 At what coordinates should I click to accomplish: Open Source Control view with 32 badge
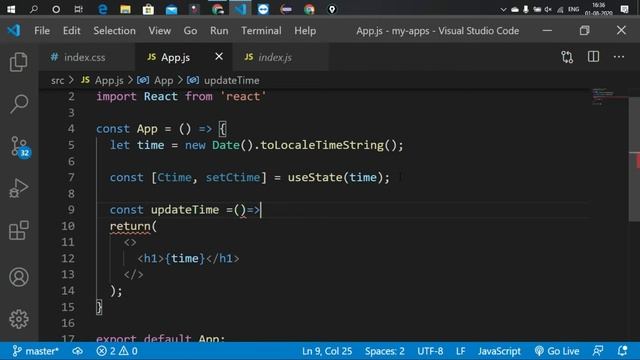[20, 147]
